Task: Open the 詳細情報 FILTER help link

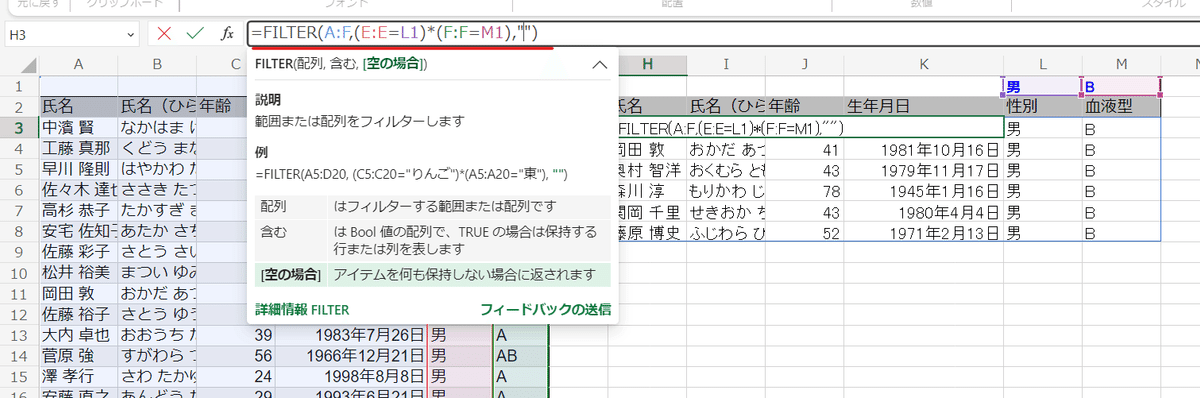Action: (301, 309)
